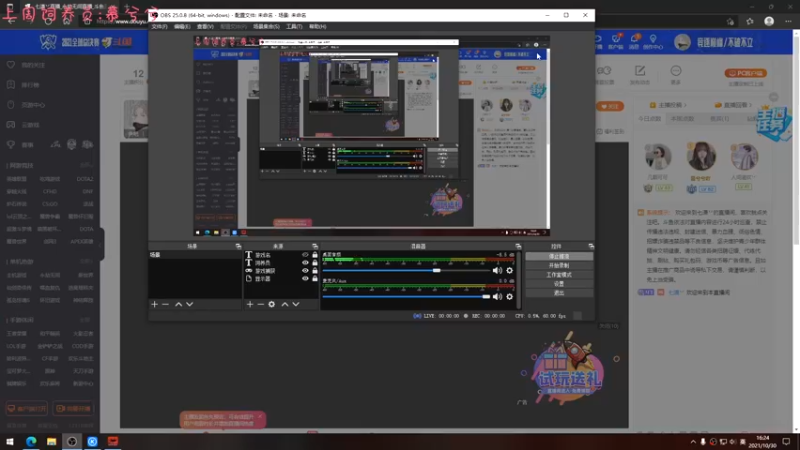
Task: Add a new source with the plus icon
Action: [x=249, y=304]
